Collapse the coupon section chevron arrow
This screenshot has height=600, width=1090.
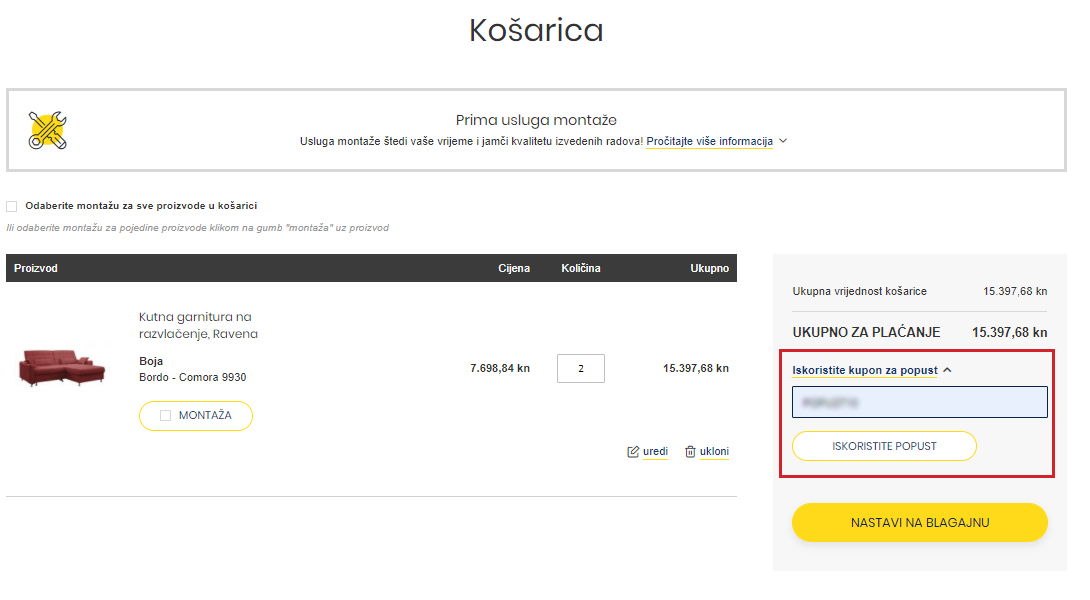click(x=947, y=370)
